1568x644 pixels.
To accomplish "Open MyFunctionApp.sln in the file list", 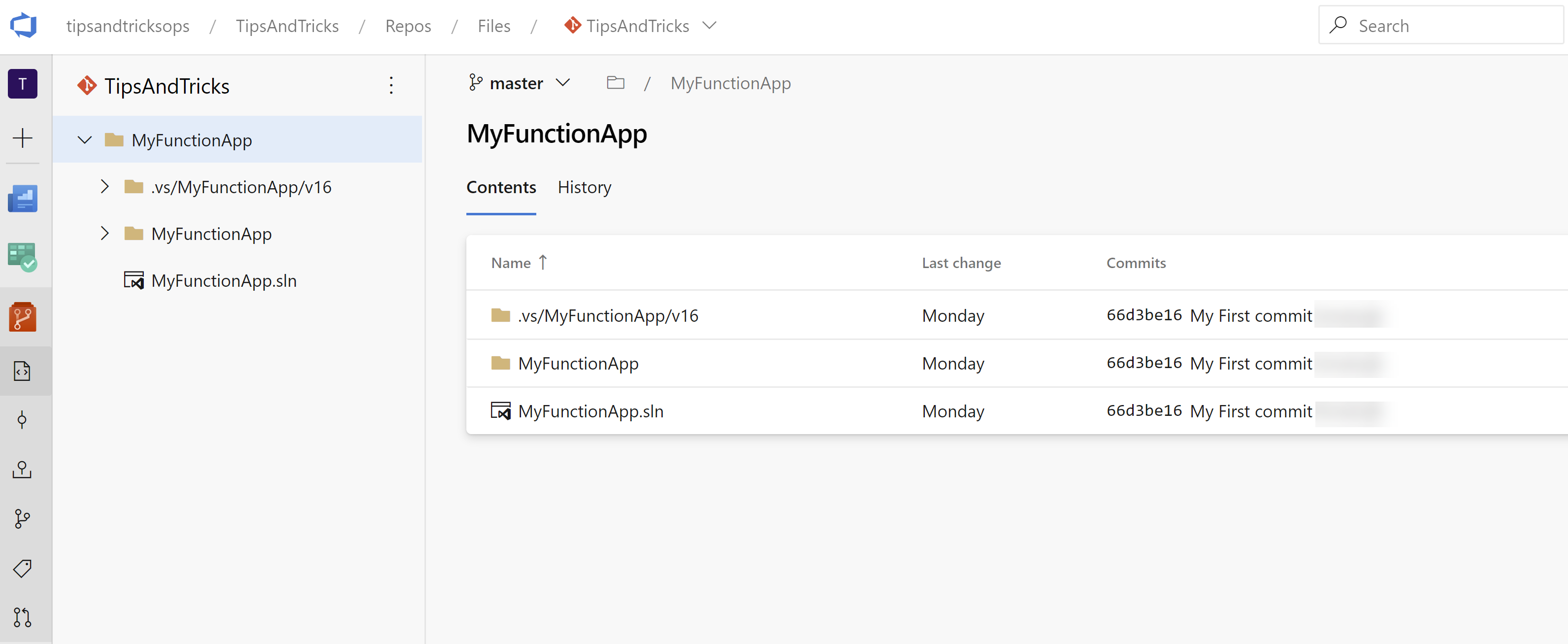I will coord(590,411).
